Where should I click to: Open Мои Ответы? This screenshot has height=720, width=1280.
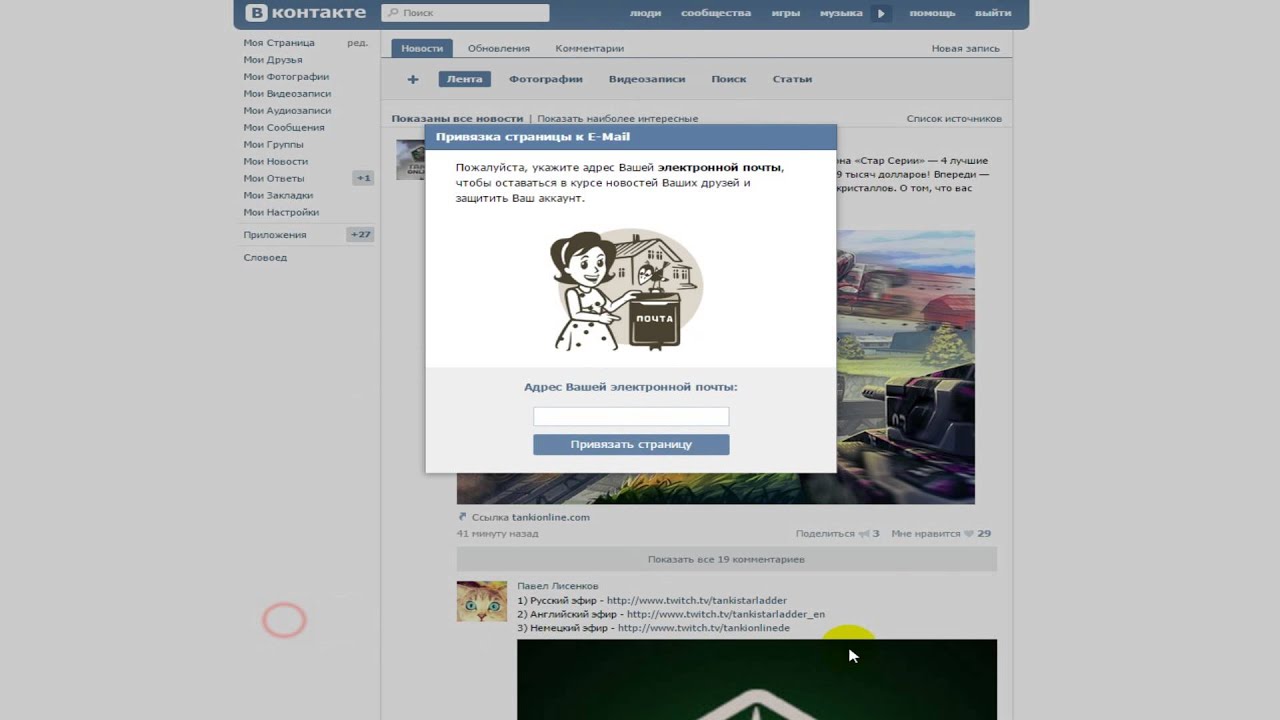(274, 179)
